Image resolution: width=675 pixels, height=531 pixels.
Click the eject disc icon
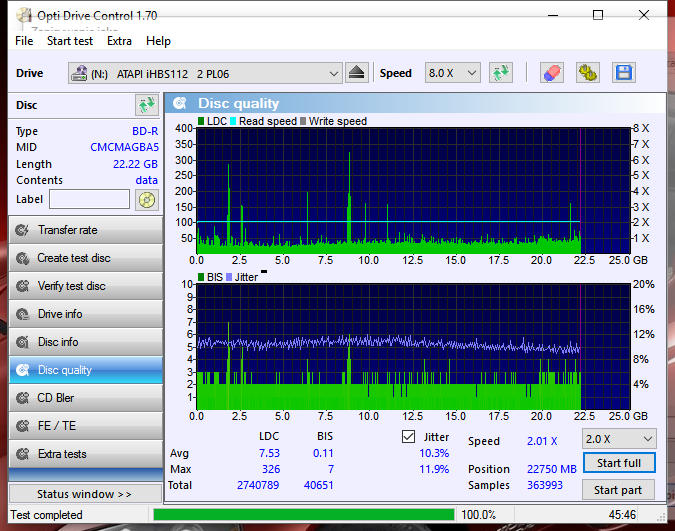point(356,73)
